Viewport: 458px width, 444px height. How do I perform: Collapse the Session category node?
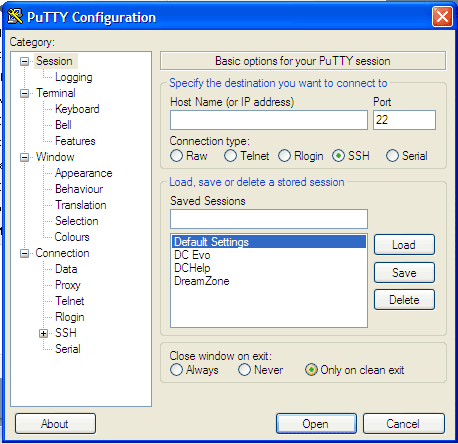[24, 61]
